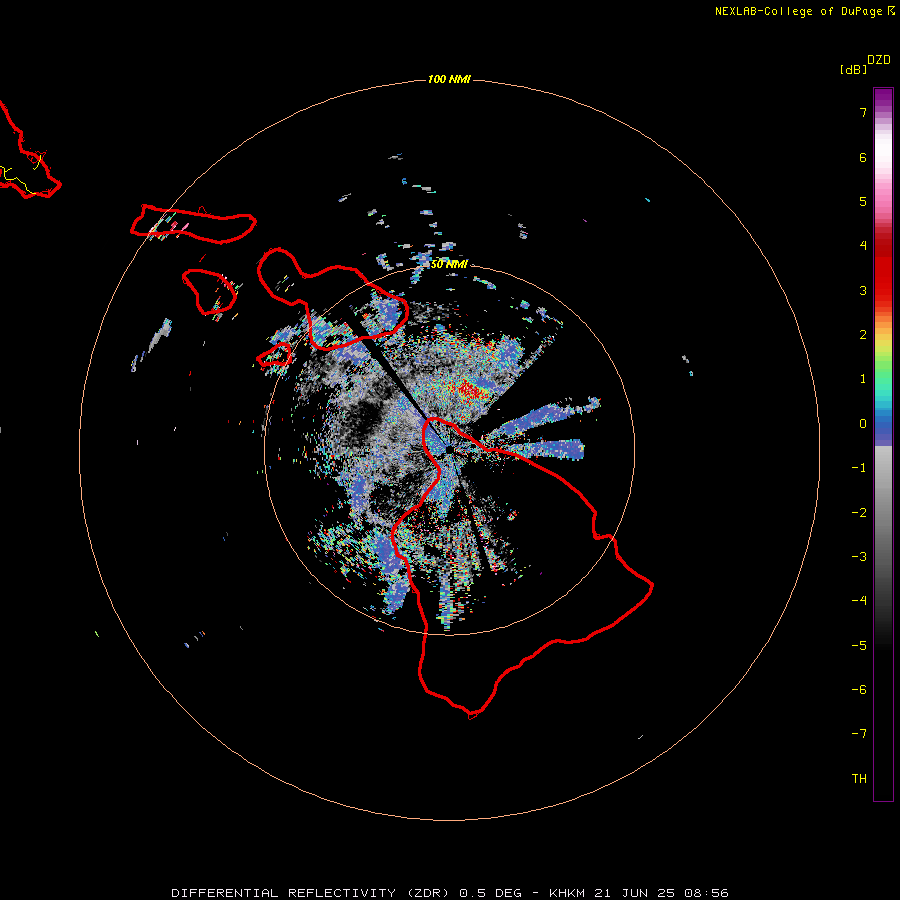The height and width of the screenshot is (900, 900).
Task: Click the 2 dB value on color scale
Action: coord(863,335)
